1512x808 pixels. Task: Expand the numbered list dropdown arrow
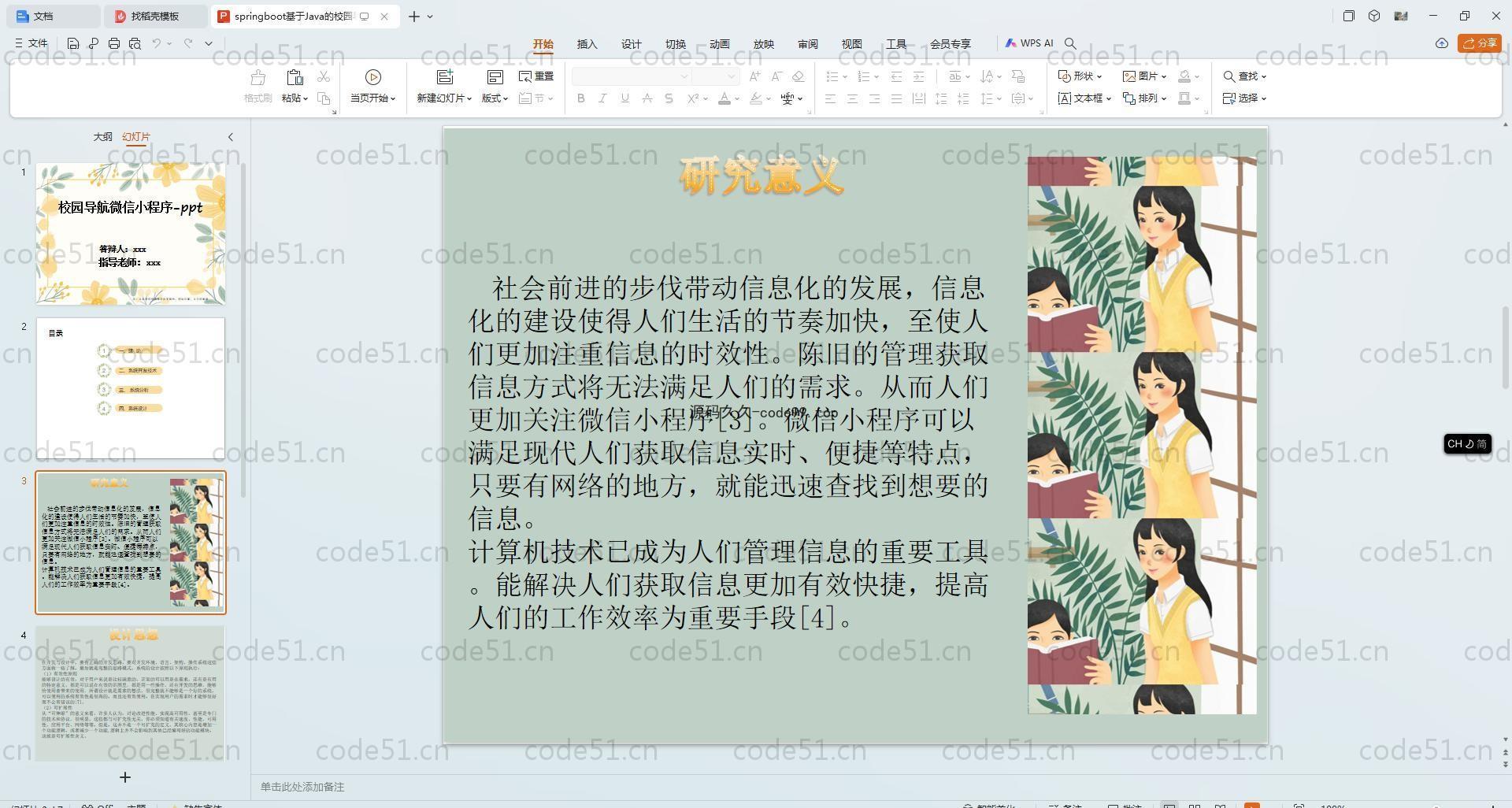pos(876,76)
